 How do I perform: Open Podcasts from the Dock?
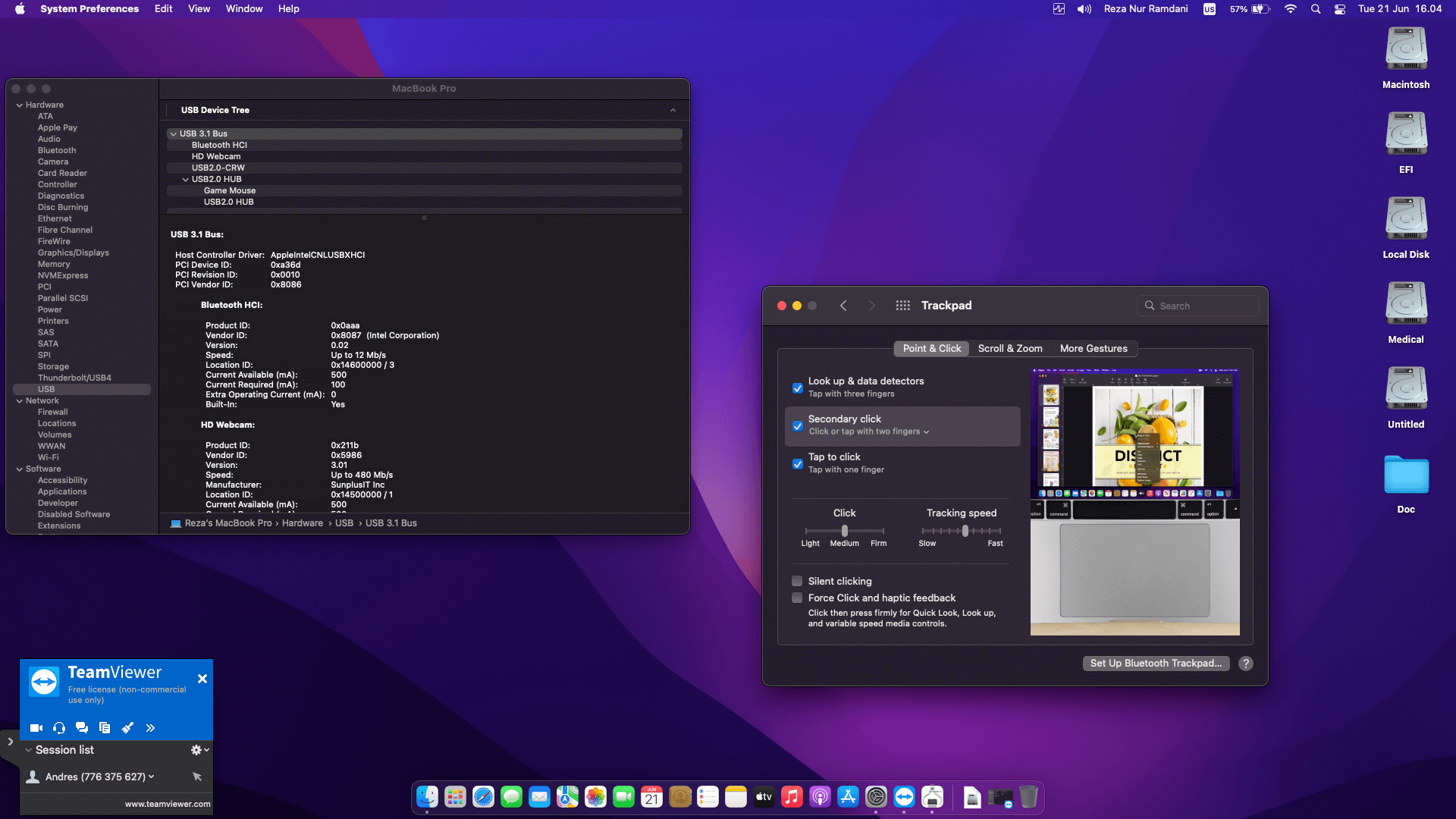(x=821, y=797)
